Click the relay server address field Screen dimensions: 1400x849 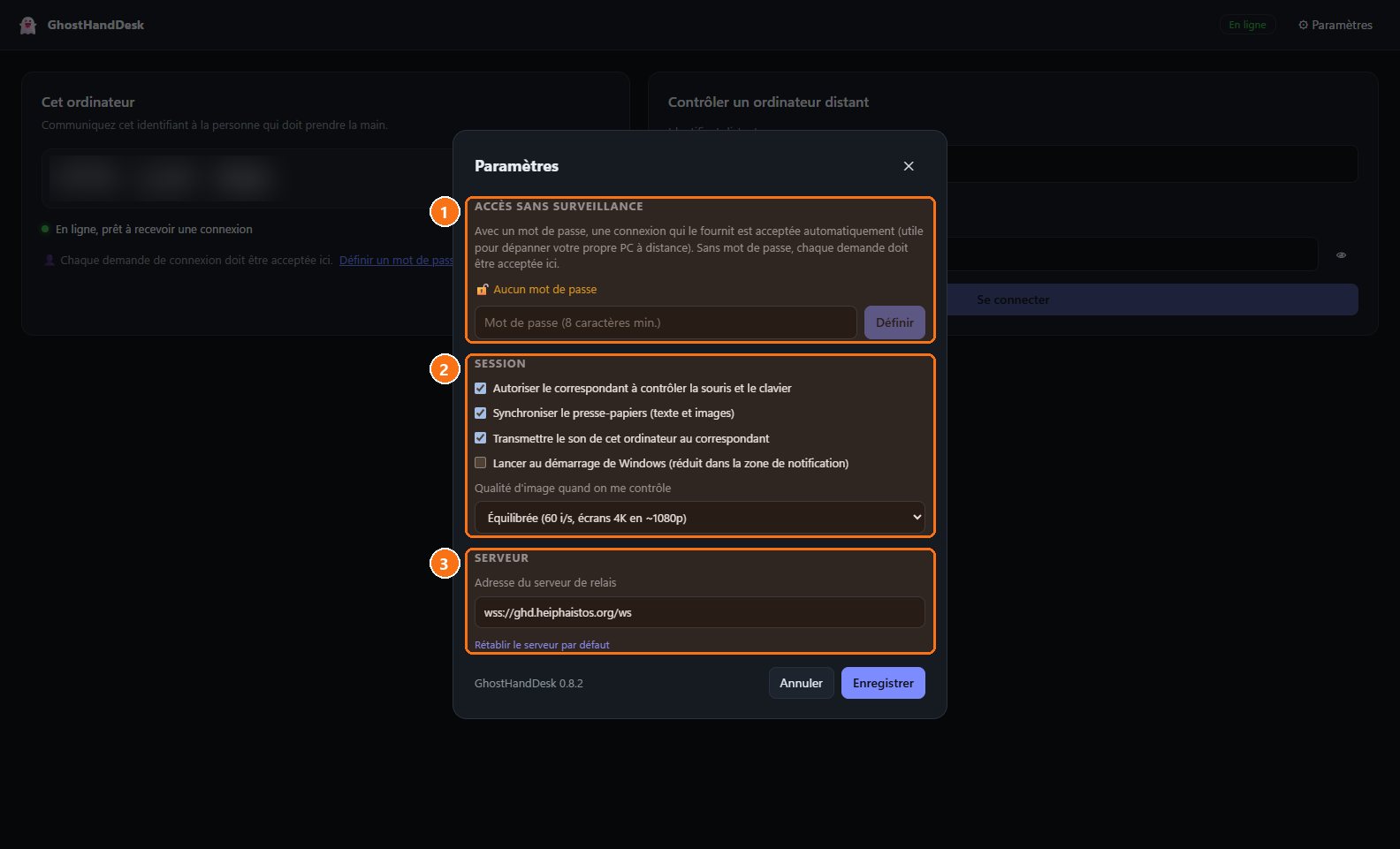[700, 612]
